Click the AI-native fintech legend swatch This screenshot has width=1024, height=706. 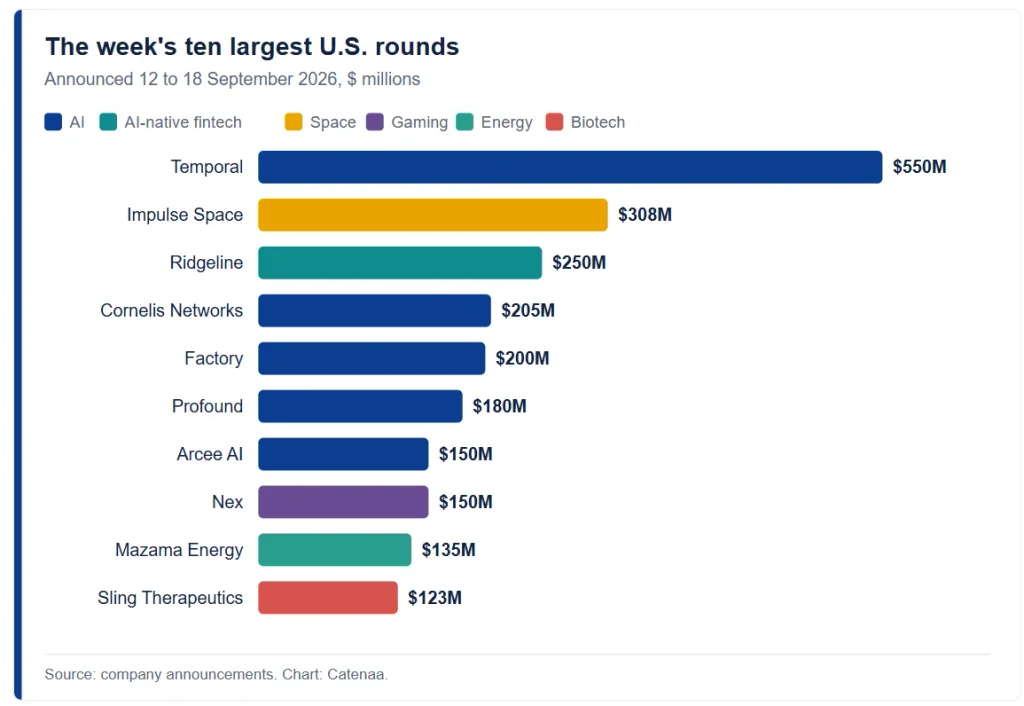point(108,122)
